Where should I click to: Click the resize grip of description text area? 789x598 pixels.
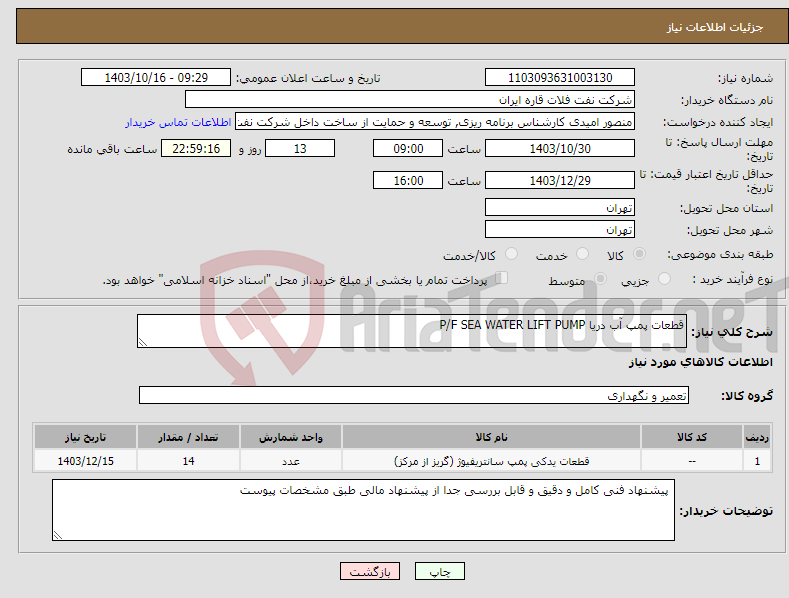pos(143,342)
